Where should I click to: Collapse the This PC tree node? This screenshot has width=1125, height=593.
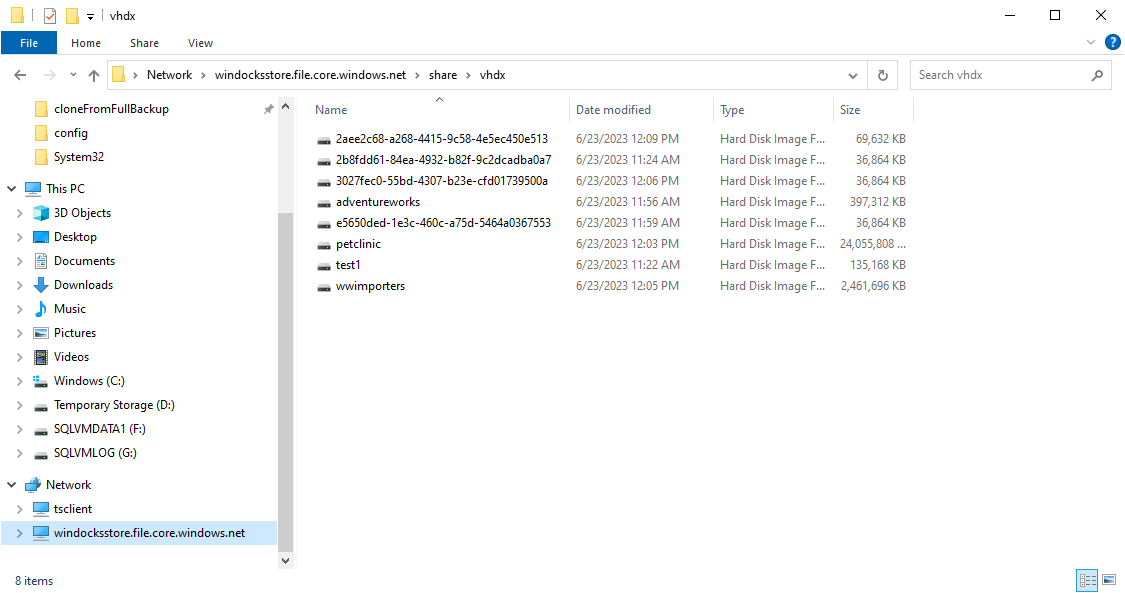(11, 189)
